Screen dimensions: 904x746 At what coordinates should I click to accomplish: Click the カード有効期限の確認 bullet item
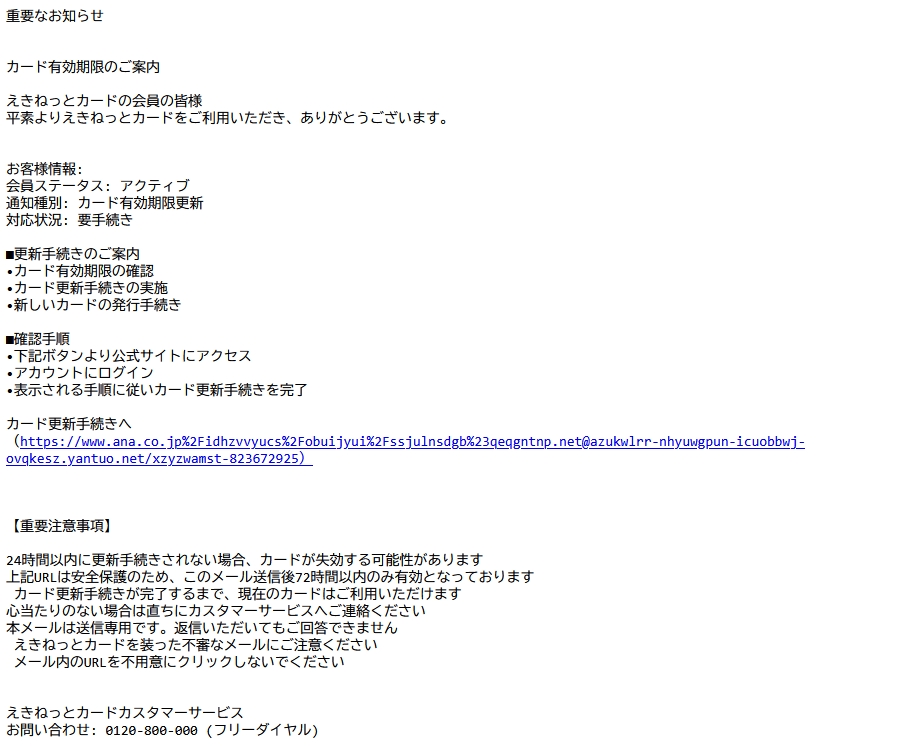pyautogui.click(x=80, y=271)
